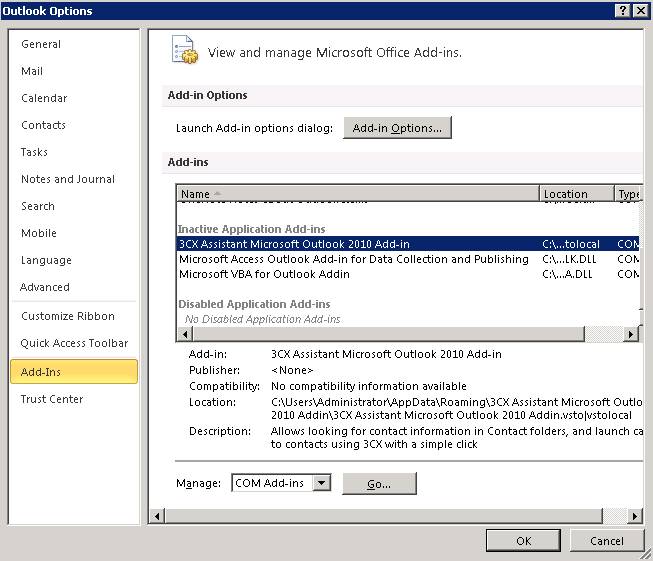Click main pane left scroll arrow
Screen dimensions: 653x561
(x=157, y=516)
